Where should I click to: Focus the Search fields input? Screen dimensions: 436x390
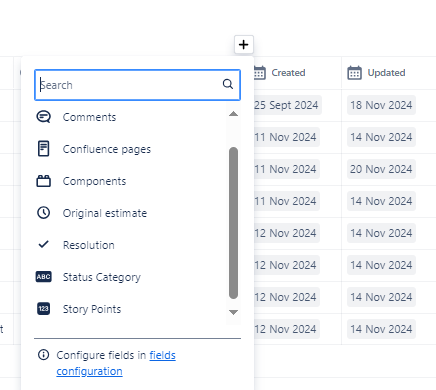(137, 85)
